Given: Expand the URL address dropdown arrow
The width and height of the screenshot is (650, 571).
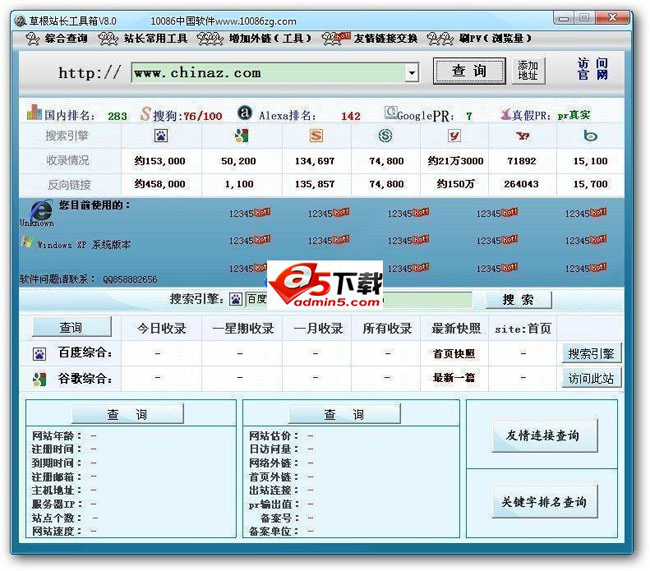Looking at the screenshot, I should (x=412, y=73).
